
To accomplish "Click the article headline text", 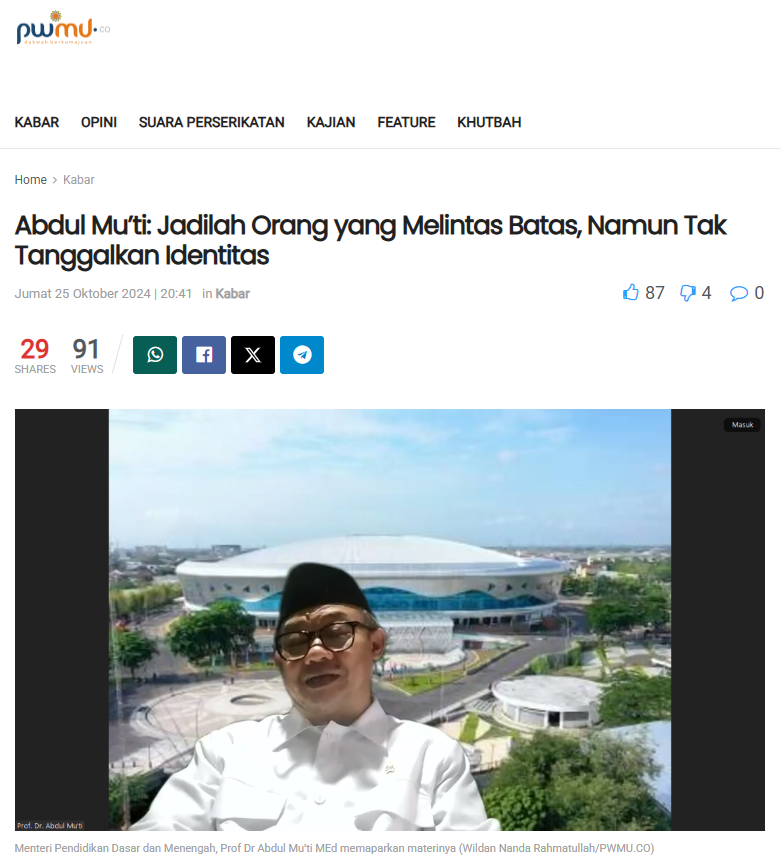I will (x=371, y=240).
